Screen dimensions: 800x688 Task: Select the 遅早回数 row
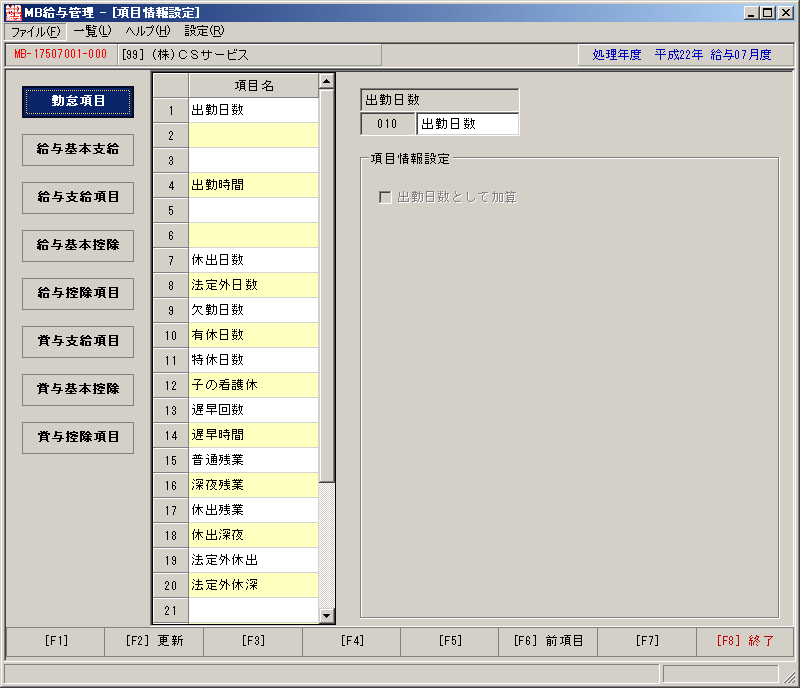coord(254,410)
